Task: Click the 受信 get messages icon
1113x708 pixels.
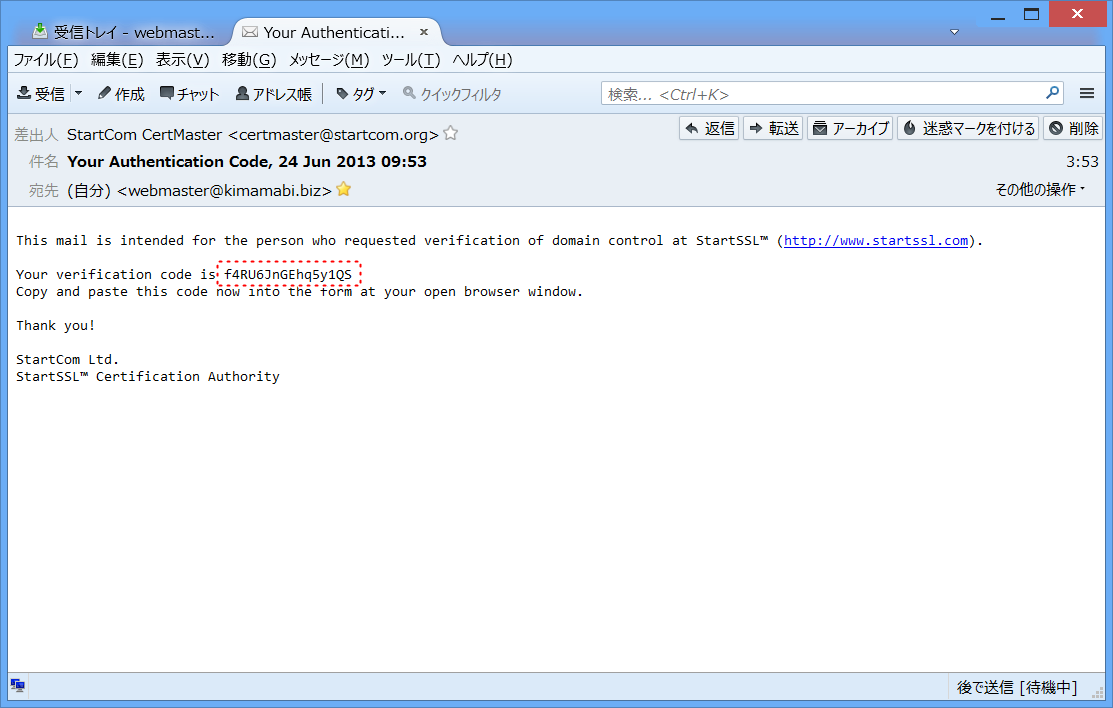Action: [x=40, y=94]
